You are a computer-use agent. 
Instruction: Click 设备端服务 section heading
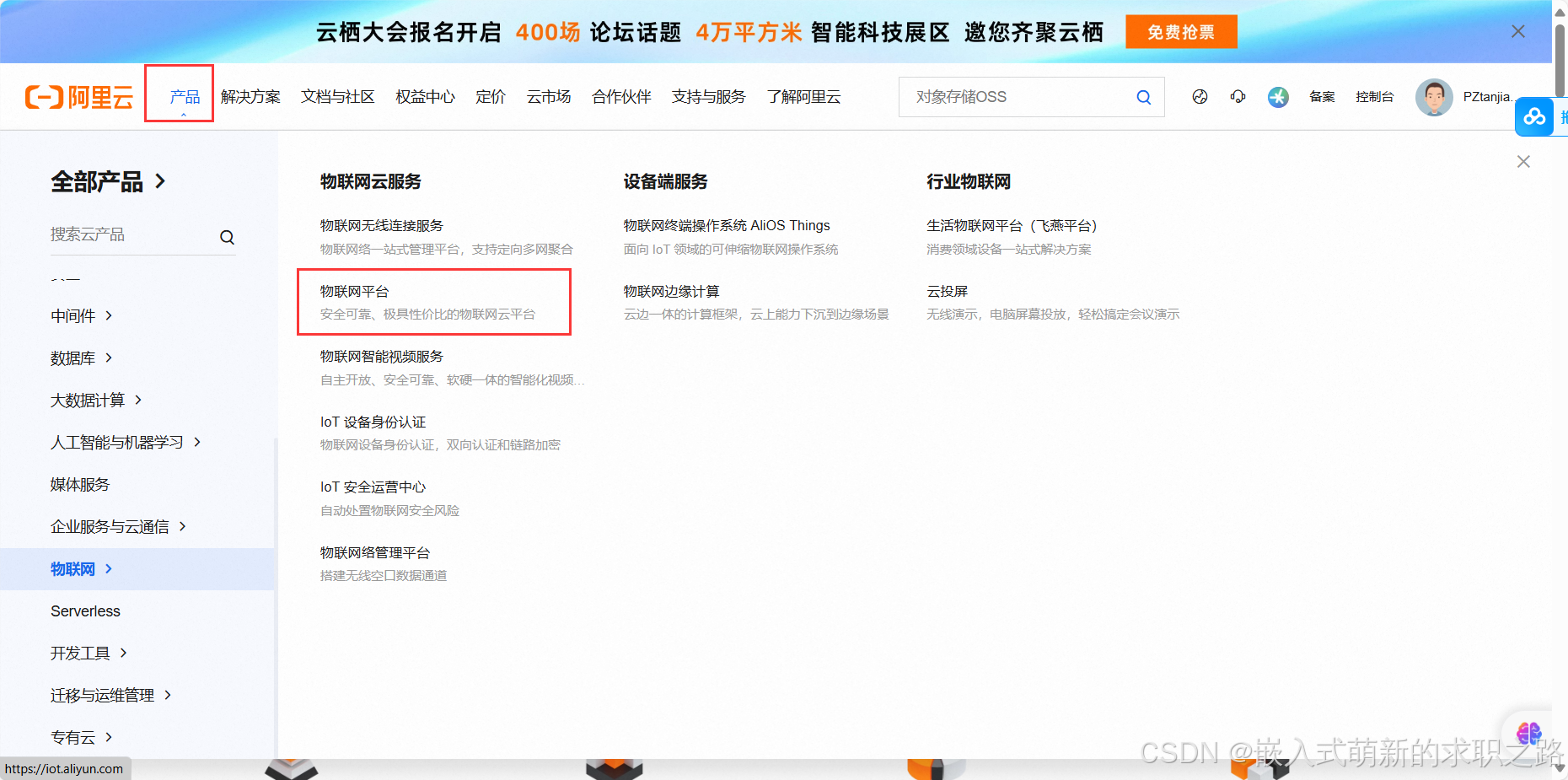[666, 181]
